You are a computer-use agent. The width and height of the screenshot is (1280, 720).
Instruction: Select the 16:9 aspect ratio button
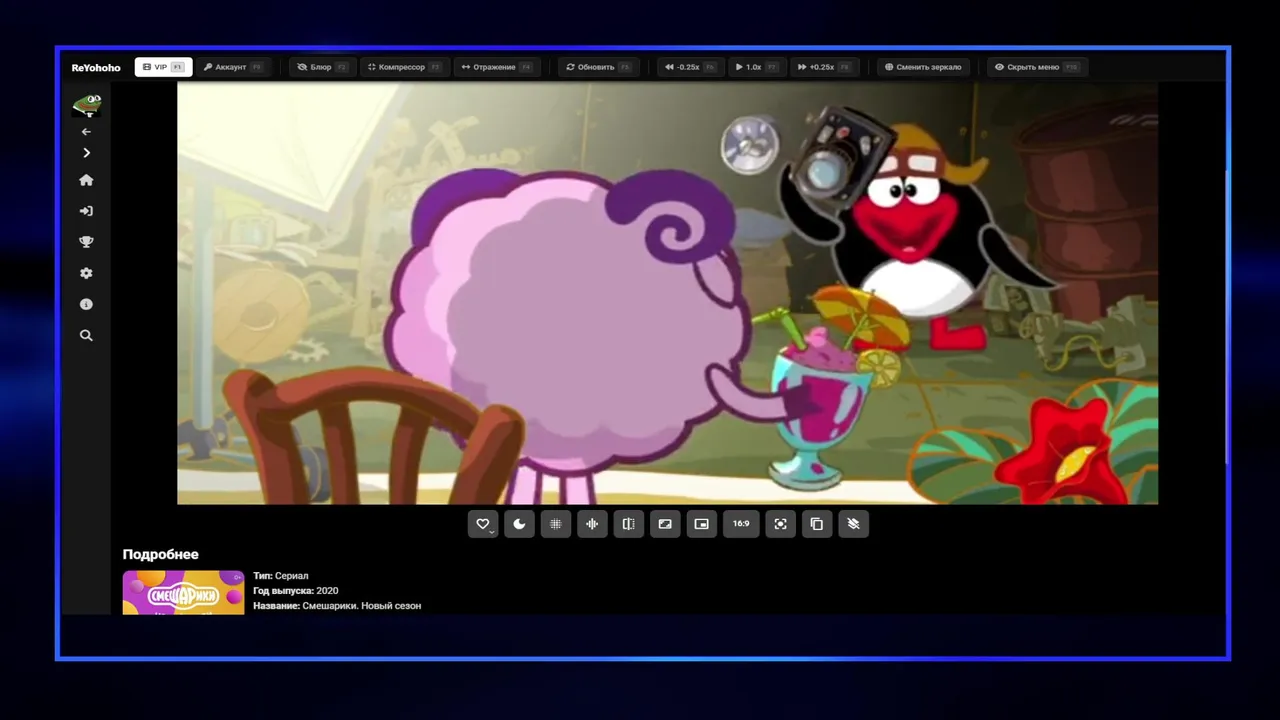(741, 524)
